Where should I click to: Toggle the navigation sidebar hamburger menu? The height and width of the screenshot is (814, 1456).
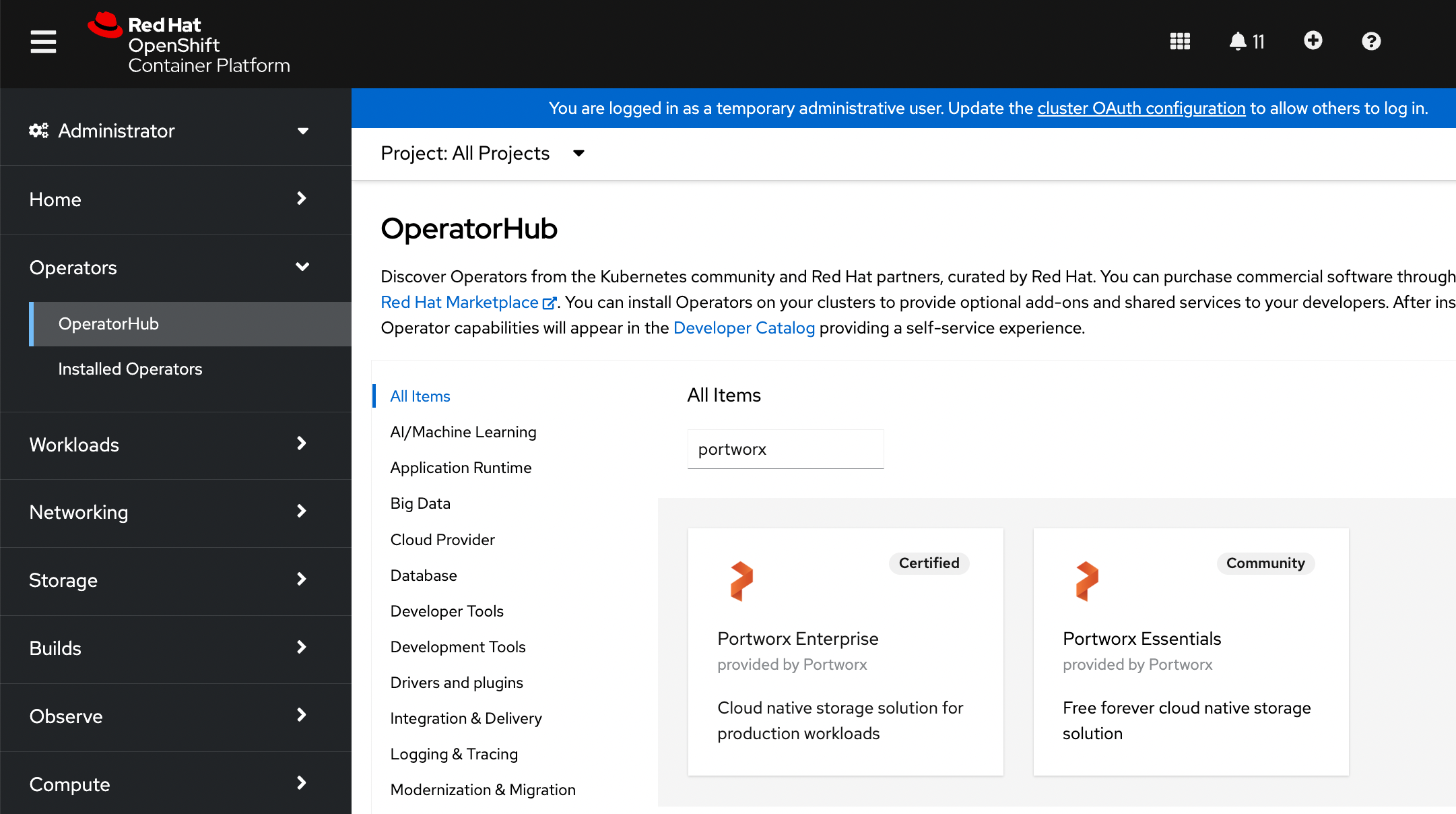[43, 41]
